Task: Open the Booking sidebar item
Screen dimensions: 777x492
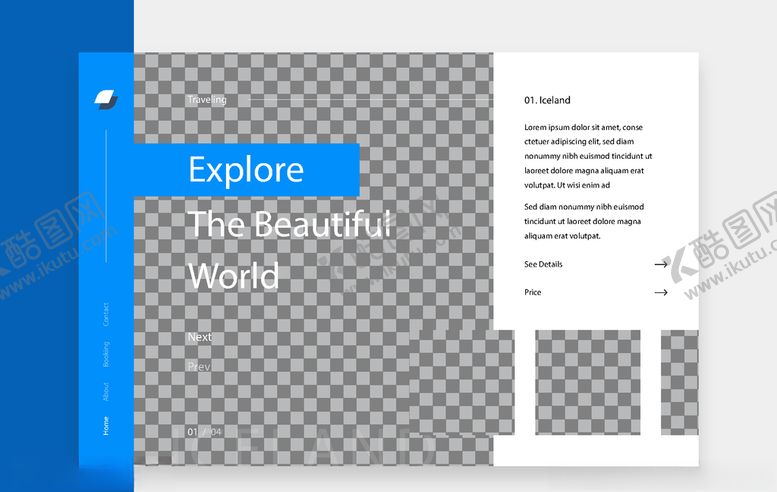Action: coord(106,354)
